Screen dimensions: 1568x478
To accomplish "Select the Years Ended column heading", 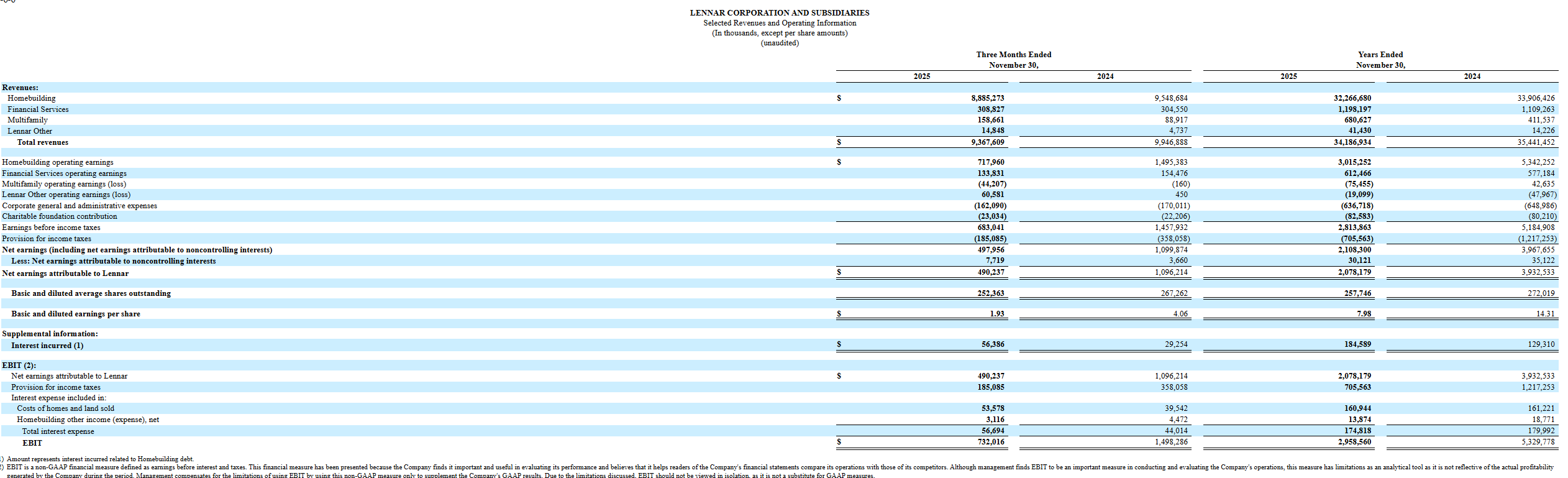I will [1380, 55].
